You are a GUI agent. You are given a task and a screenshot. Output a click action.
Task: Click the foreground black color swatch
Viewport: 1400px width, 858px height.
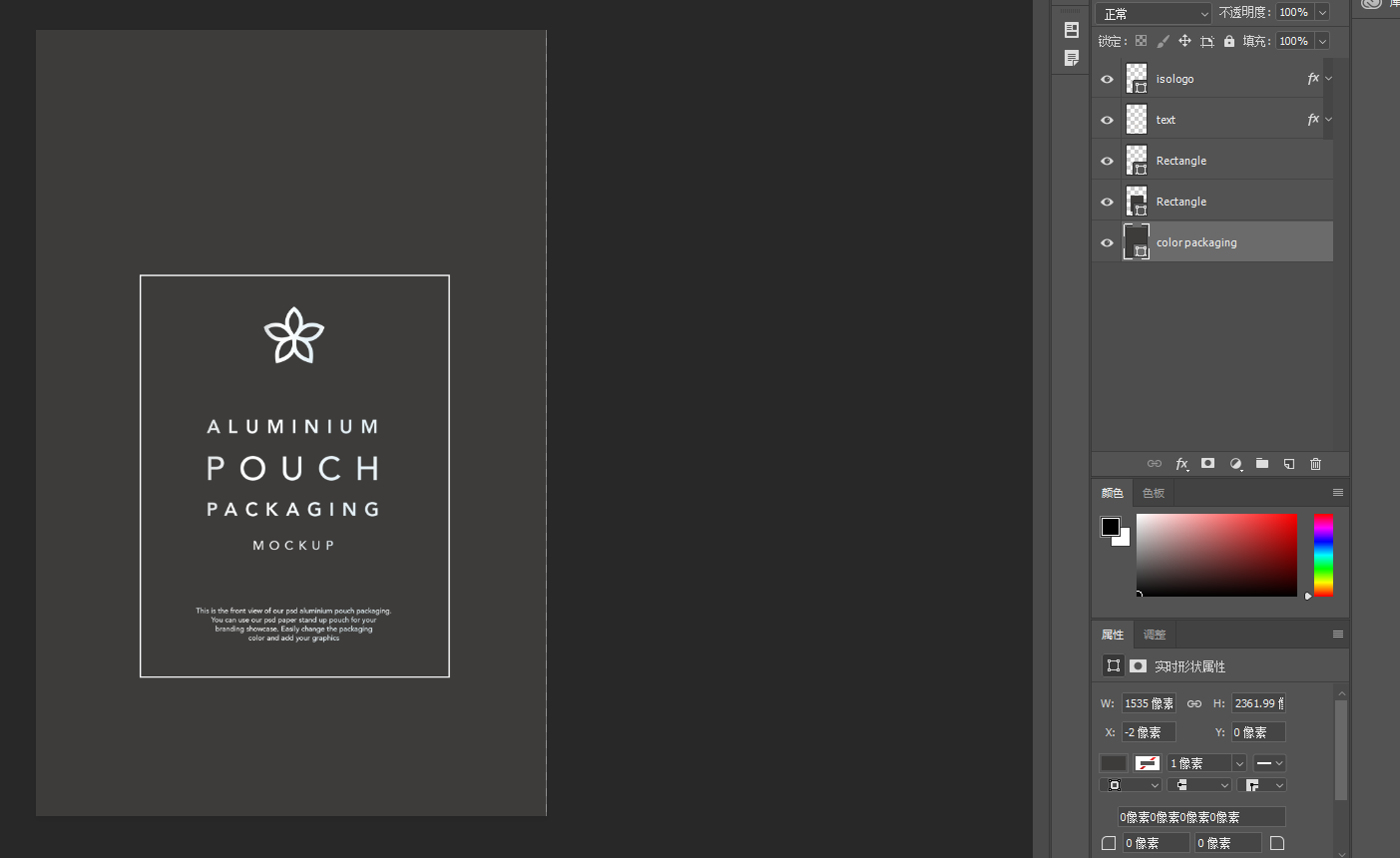(x=1110, y=526)
